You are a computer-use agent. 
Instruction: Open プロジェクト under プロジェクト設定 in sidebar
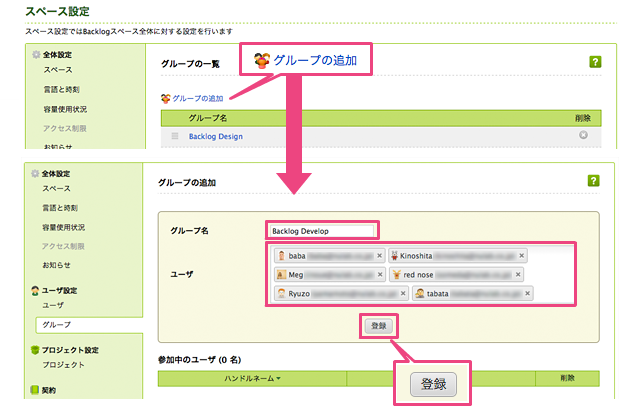[x=63, y=365]
